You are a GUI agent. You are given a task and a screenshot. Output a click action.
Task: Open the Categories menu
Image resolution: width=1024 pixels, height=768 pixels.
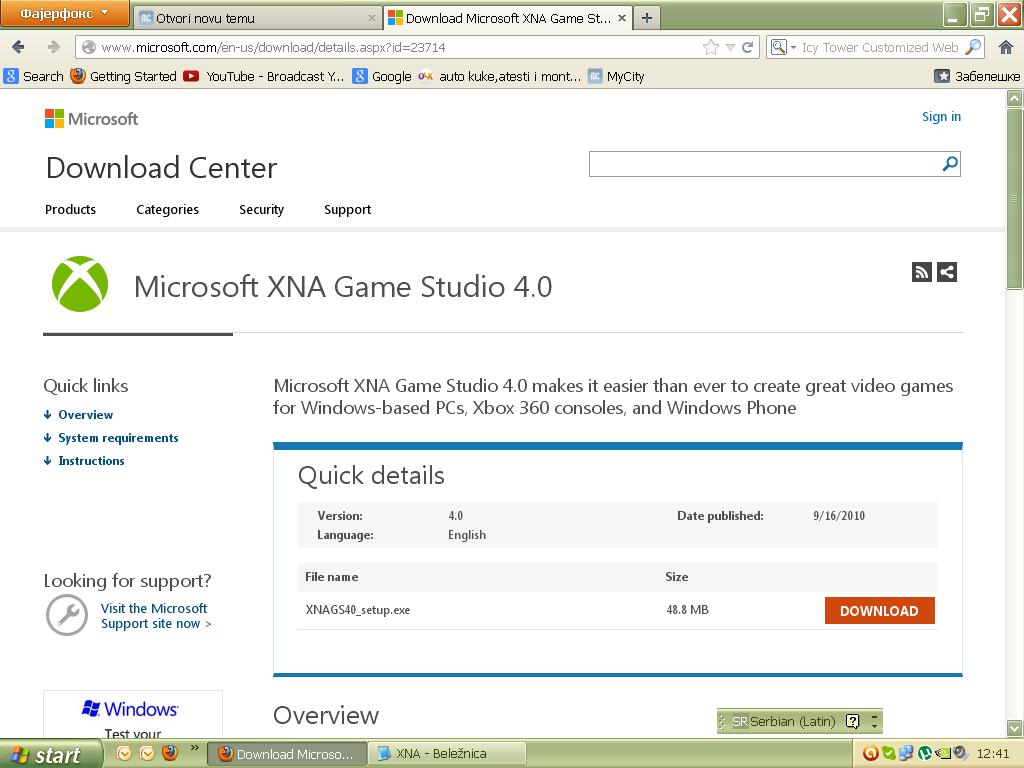[x=167, y=210]
